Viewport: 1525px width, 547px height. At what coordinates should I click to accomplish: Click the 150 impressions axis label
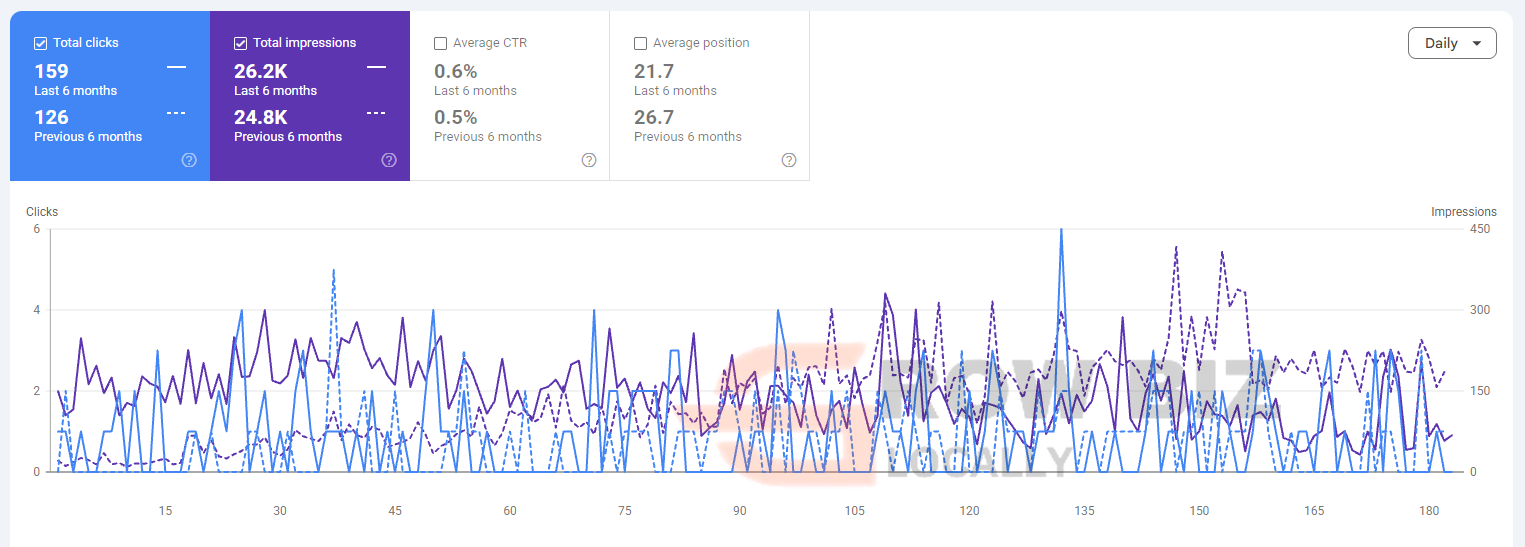click(x=1480, y=391)
